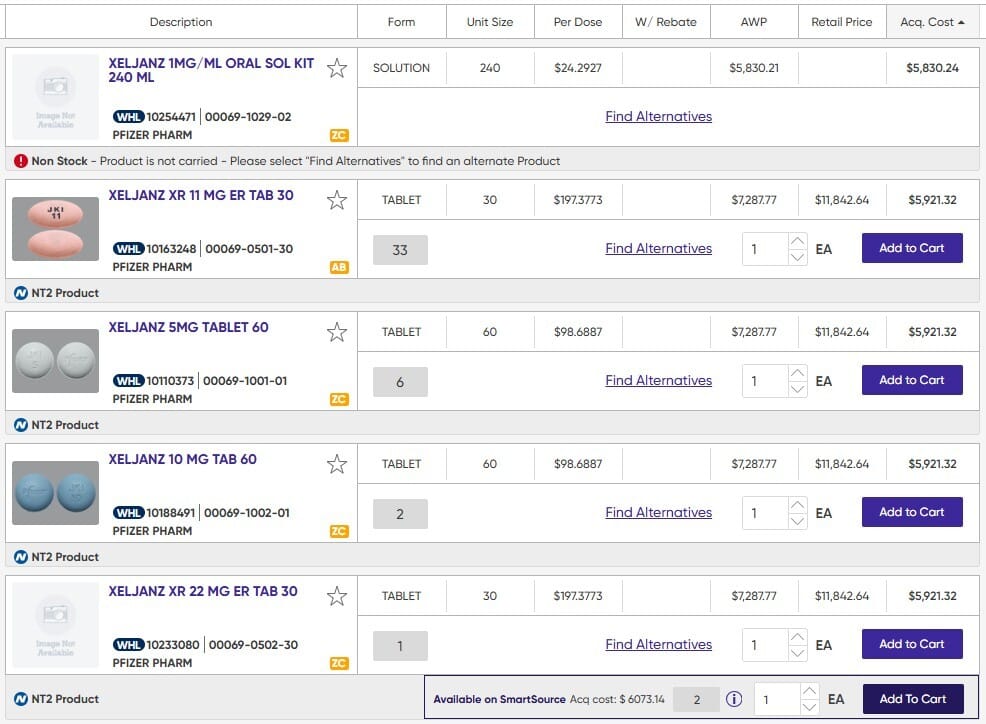
Task: Decrease SmartSource quantity
Action: 809,708
